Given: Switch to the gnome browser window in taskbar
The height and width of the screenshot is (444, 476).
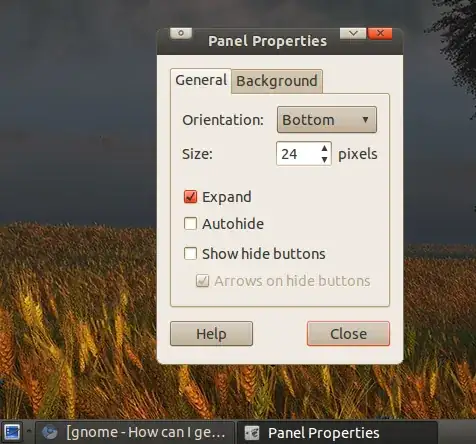Looking at the screenshot, I should (135, 433).
